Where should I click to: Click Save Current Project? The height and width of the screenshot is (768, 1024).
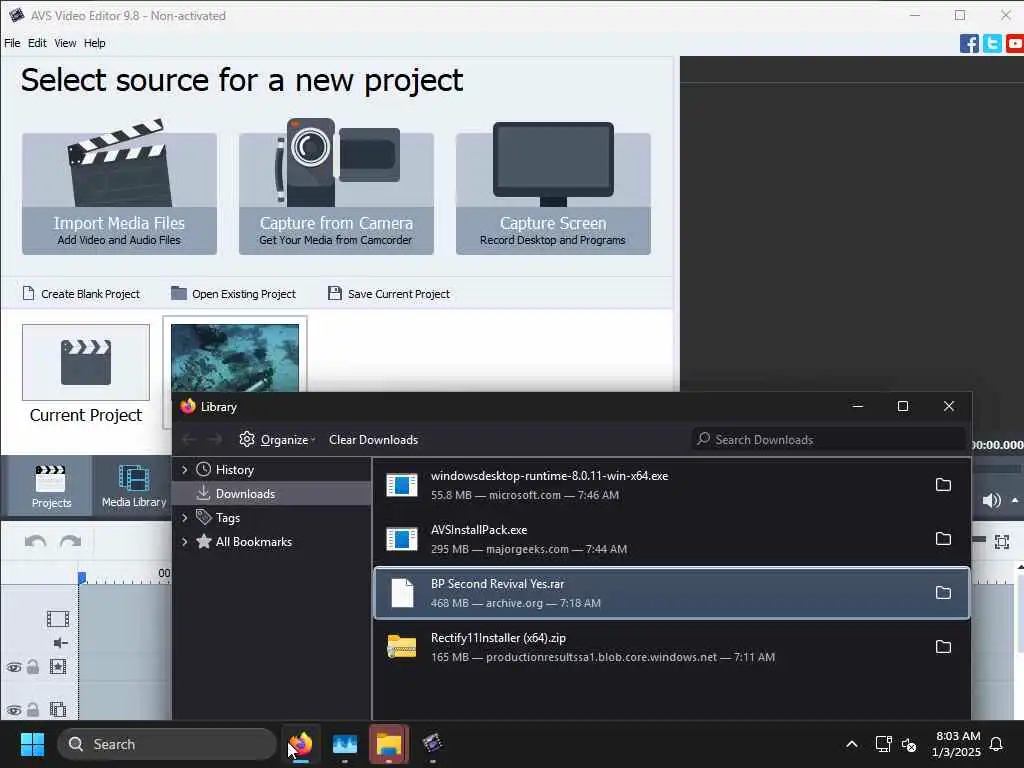point(389,294)
